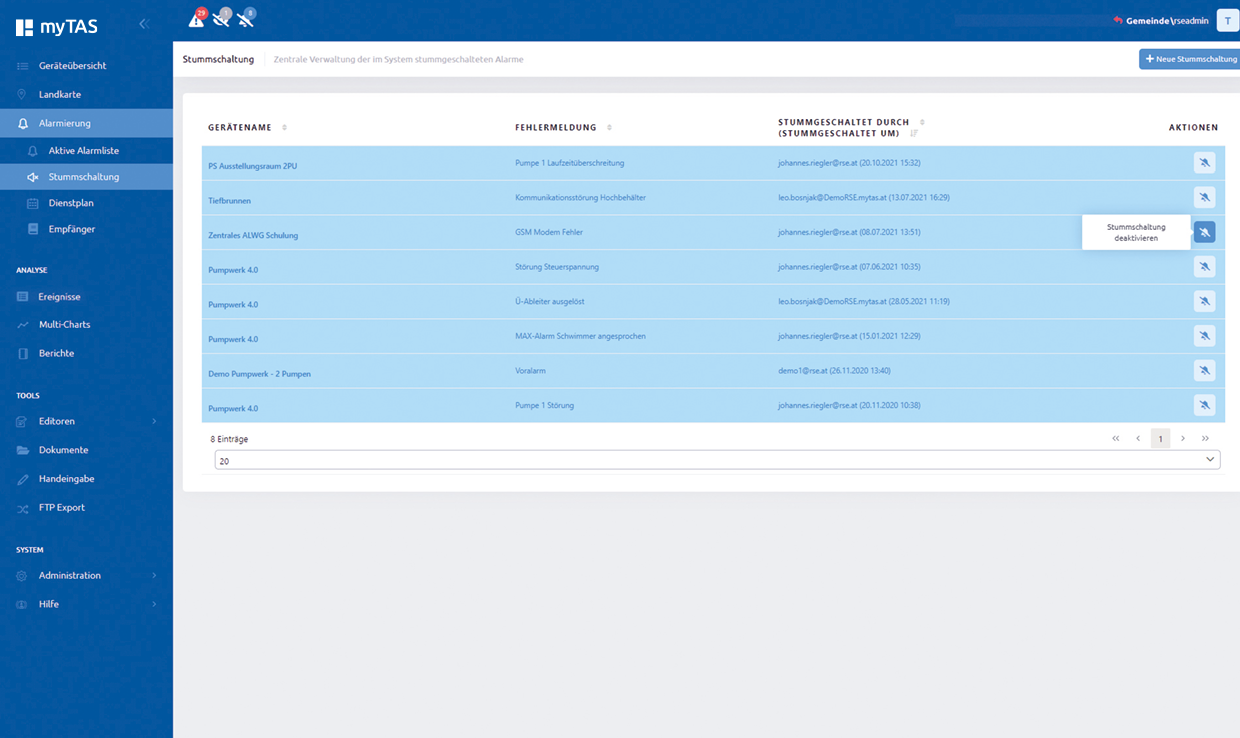Click the 8 Einträge count text

tap(229, 439)
